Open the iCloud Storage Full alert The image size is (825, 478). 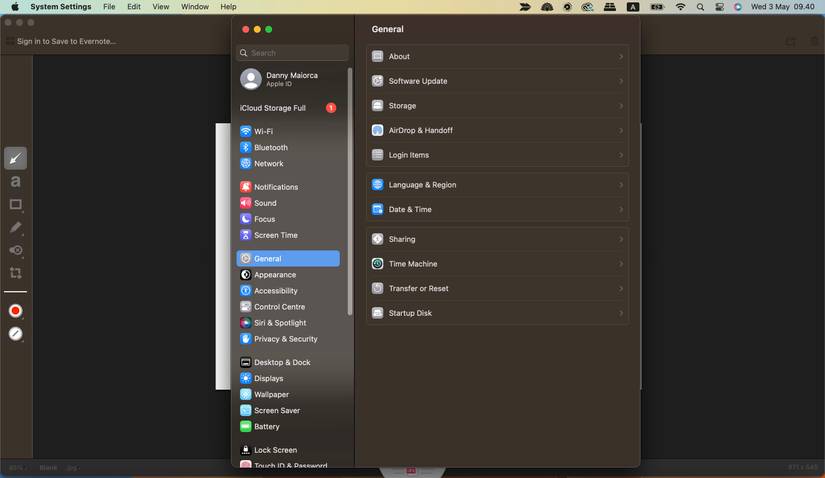[x=288, y=108]
